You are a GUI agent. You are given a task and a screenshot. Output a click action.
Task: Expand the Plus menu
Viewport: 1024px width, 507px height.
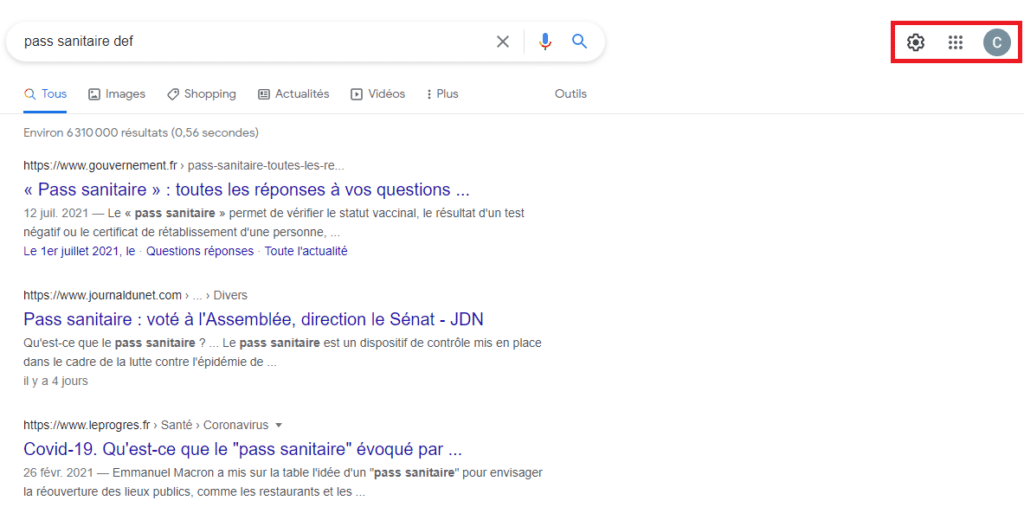[442, 94]
